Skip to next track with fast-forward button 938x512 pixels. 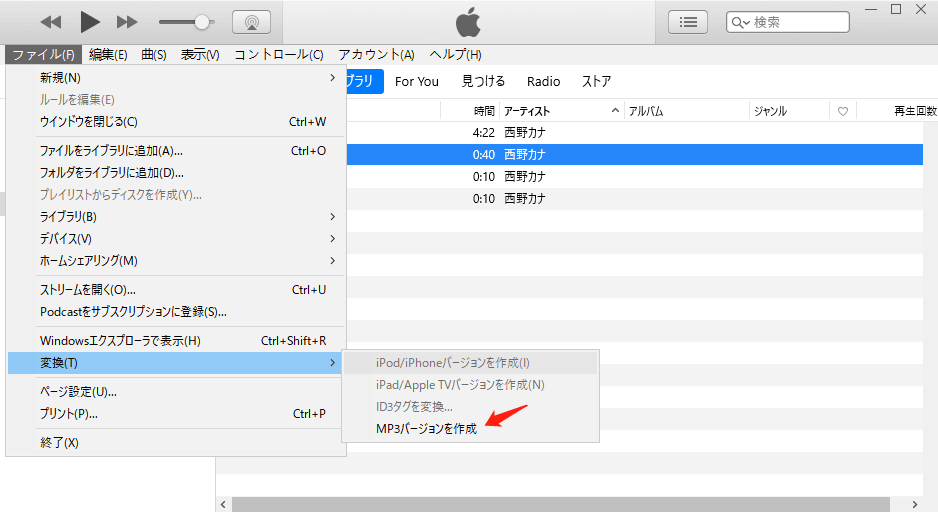pos(127,23)
